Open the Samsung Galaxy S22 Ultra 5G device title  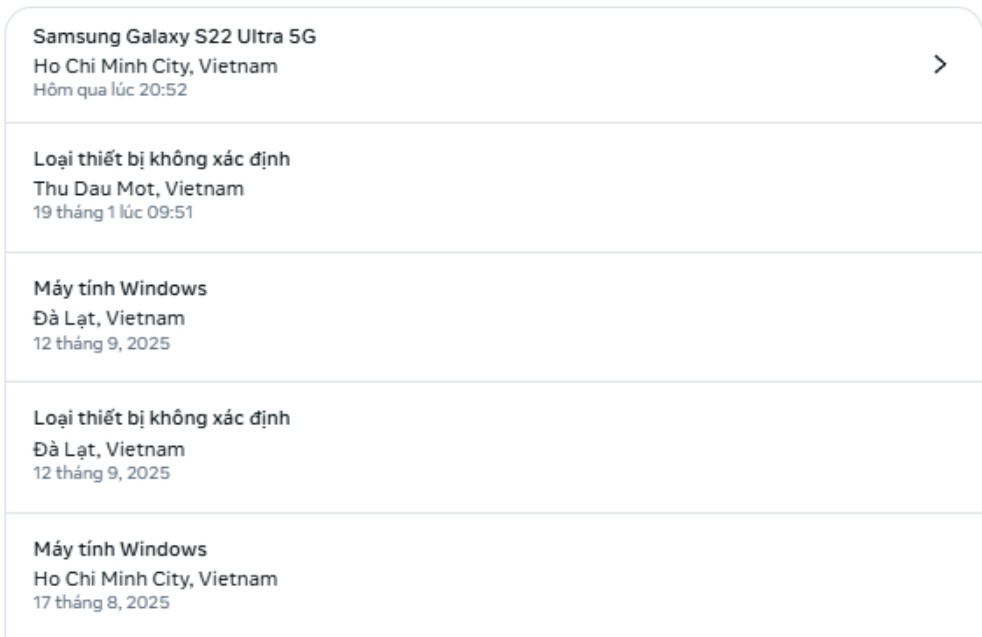[x=176, y=37]
